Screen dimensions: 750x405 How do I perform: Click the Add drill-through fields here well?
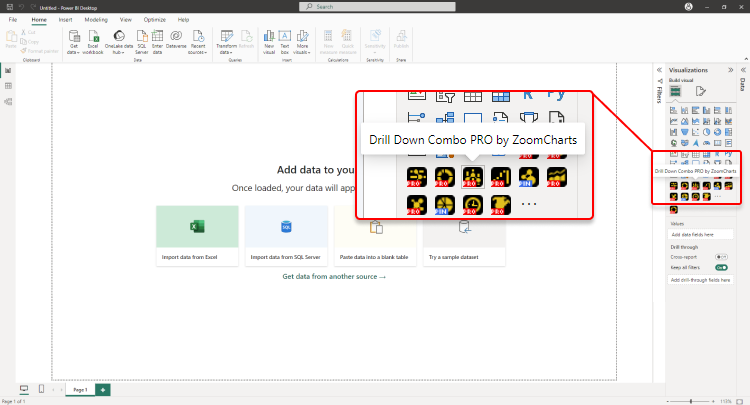tap(700, 280)
